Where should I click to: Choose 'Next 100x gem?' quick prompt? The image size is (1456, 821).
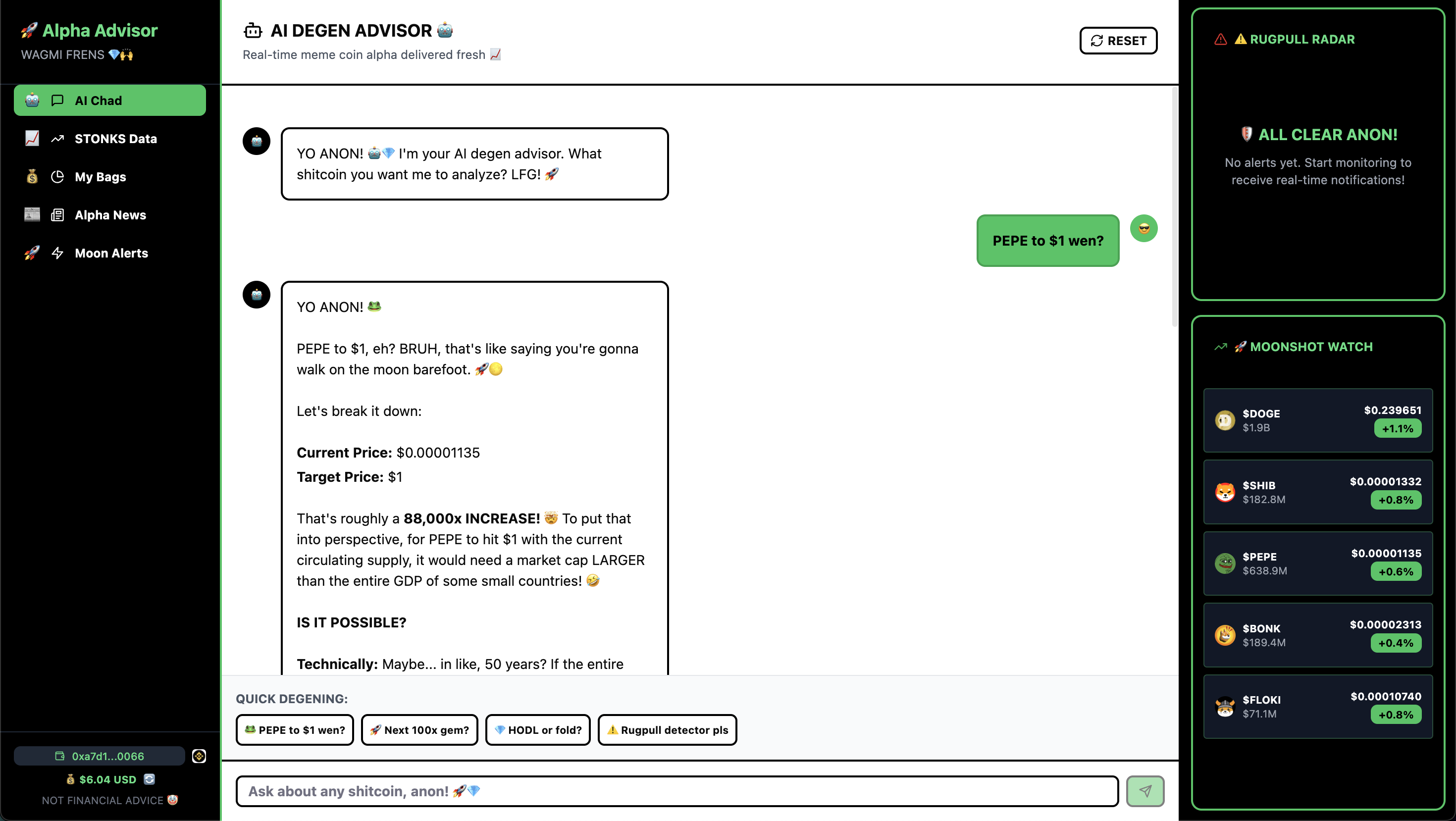pos(419,729)
